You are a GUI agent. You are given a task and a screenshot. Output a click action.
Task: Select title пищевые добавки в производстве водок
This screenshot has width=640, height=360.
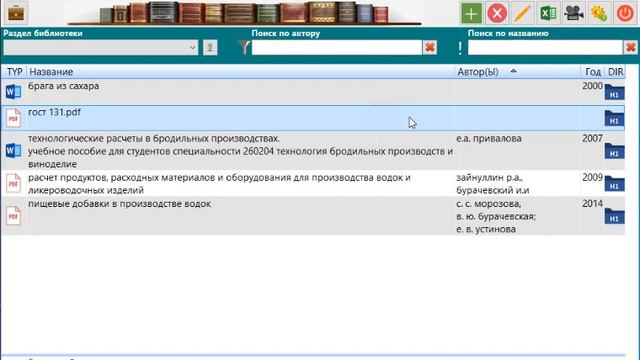pyautogui.click(x=120, y=204)
